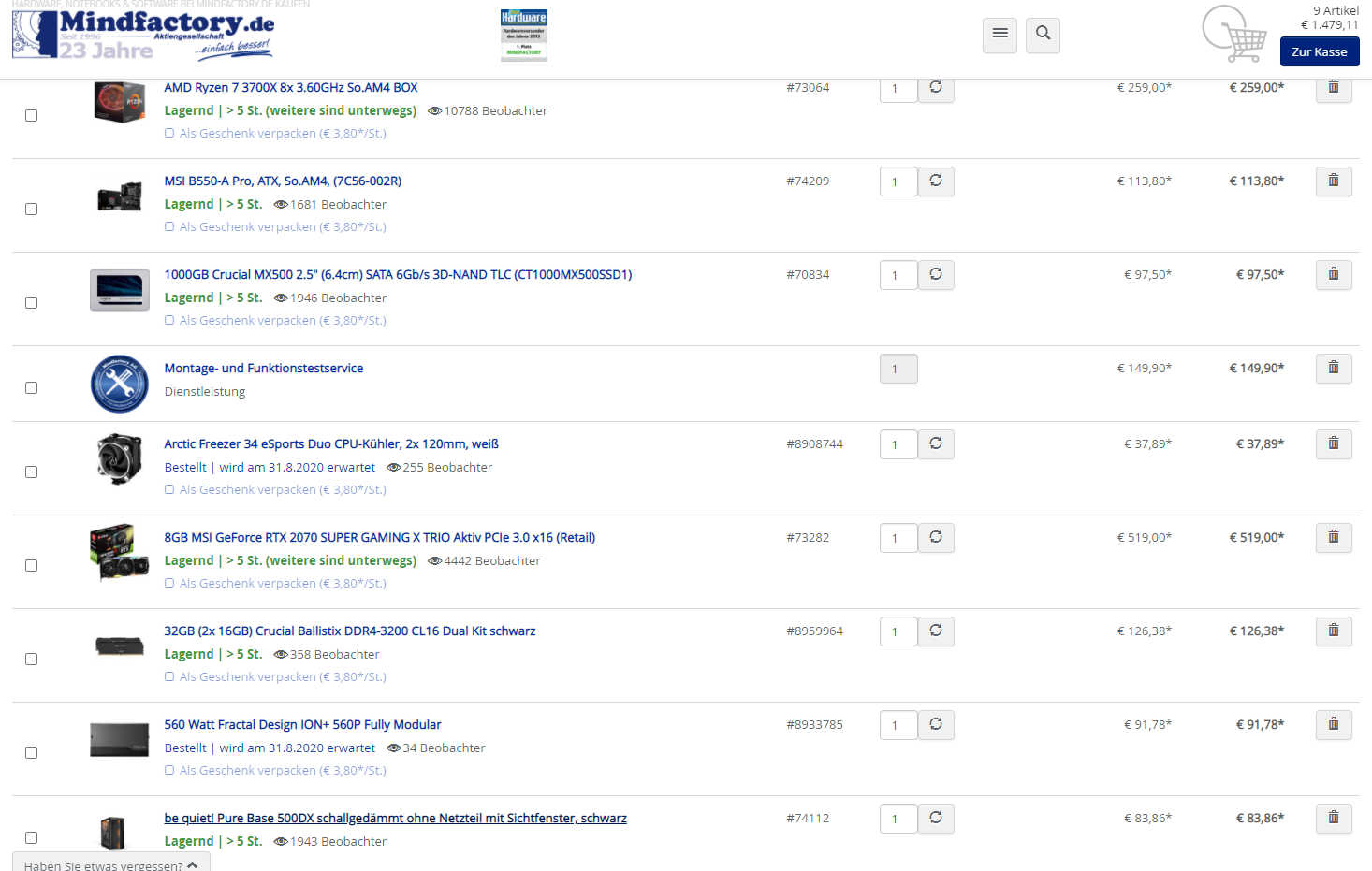The image size is (1372, 871).
Task: Remove Fractal Design ION+ via trash icon
Action: click(x=1334, y=724)
